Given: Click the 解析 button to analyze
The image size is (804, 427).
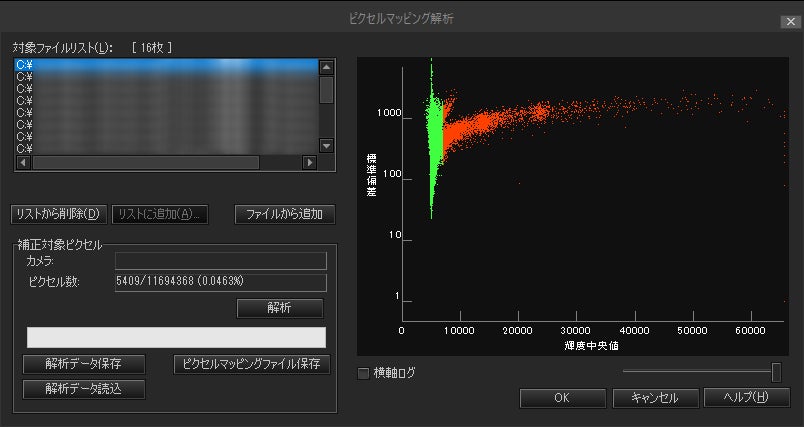Looking at the screenshot, I should (x=280, y=308).
